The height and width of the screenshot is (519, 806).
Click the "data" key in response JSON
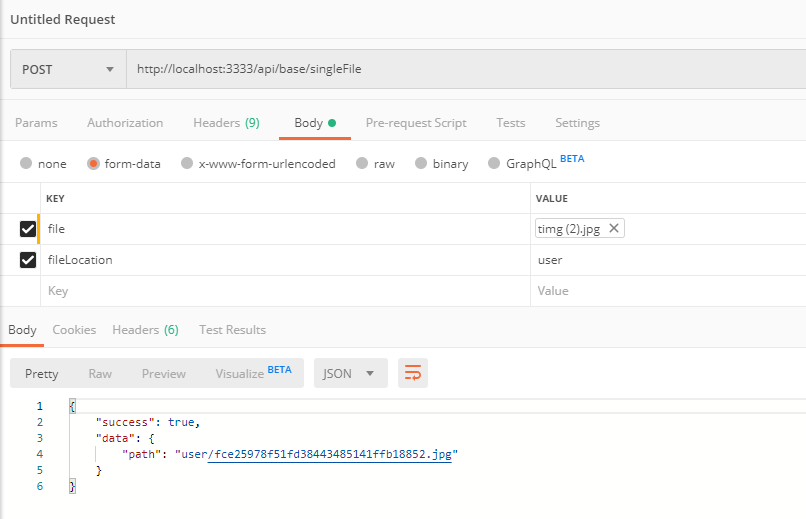[116, 438]
